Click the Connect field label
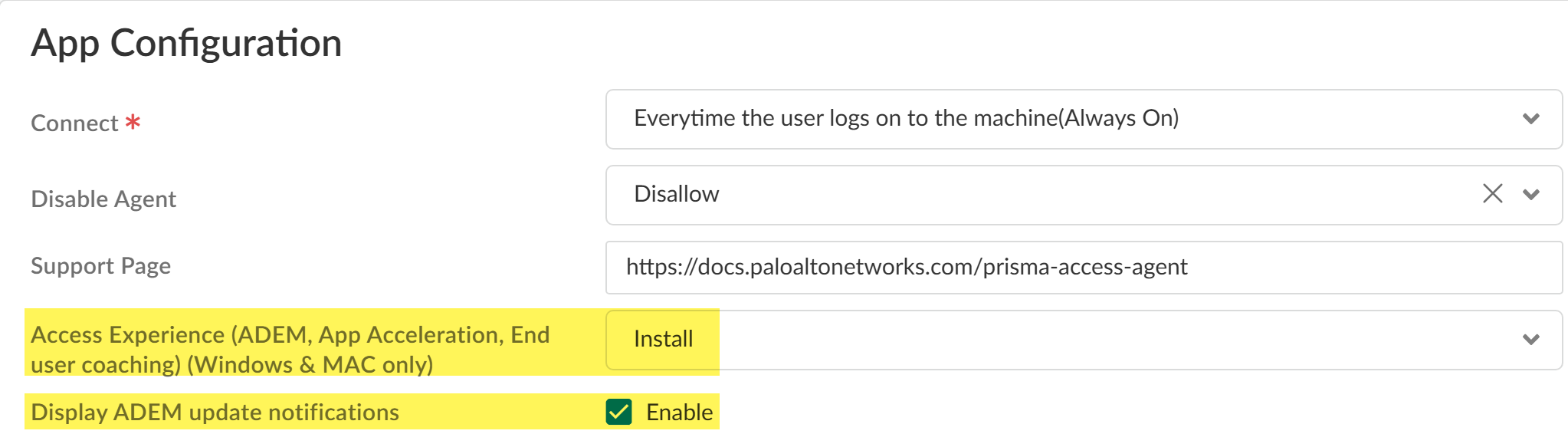 74,123
